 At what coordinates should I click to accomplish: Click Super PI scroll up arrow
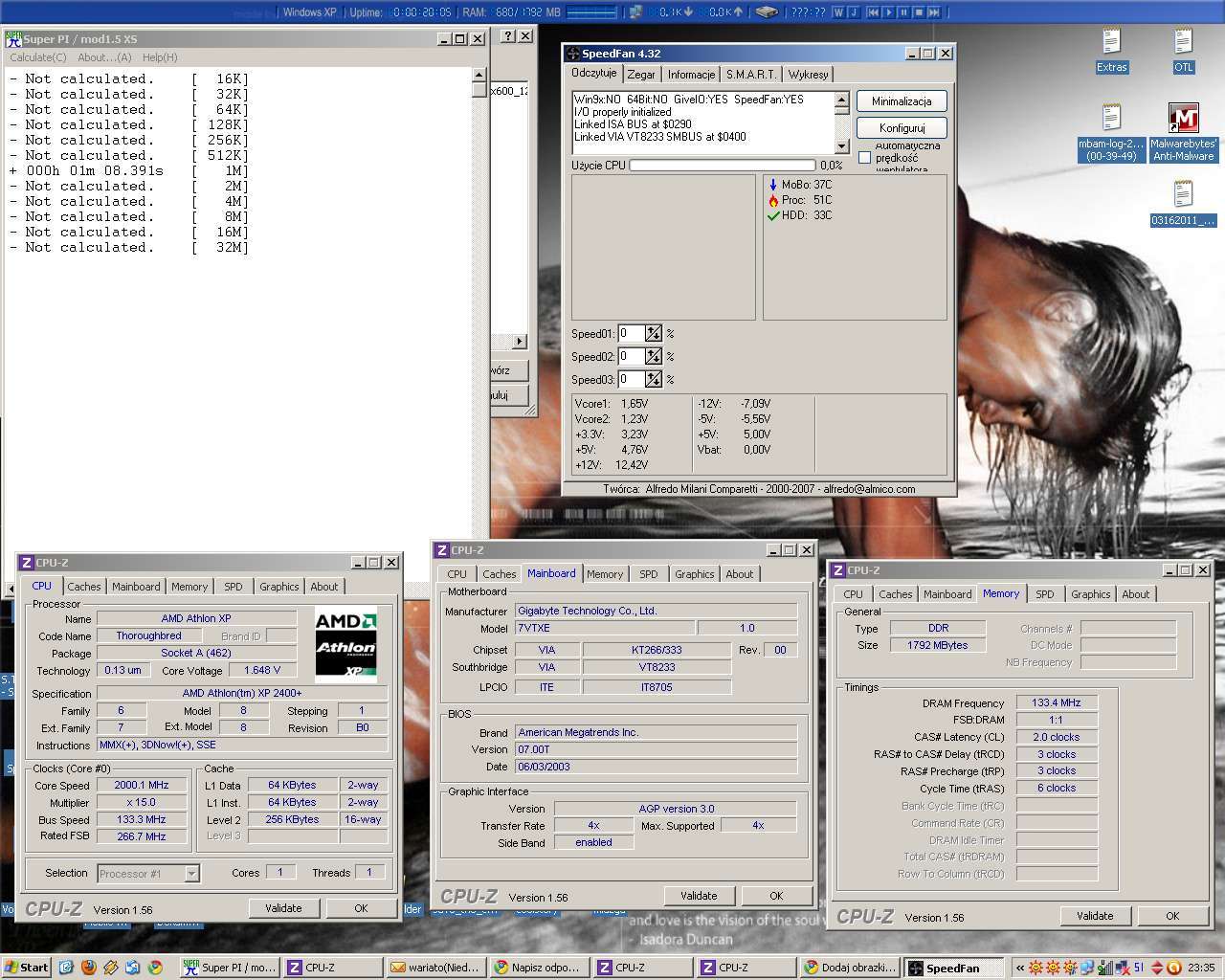point(479,75)
